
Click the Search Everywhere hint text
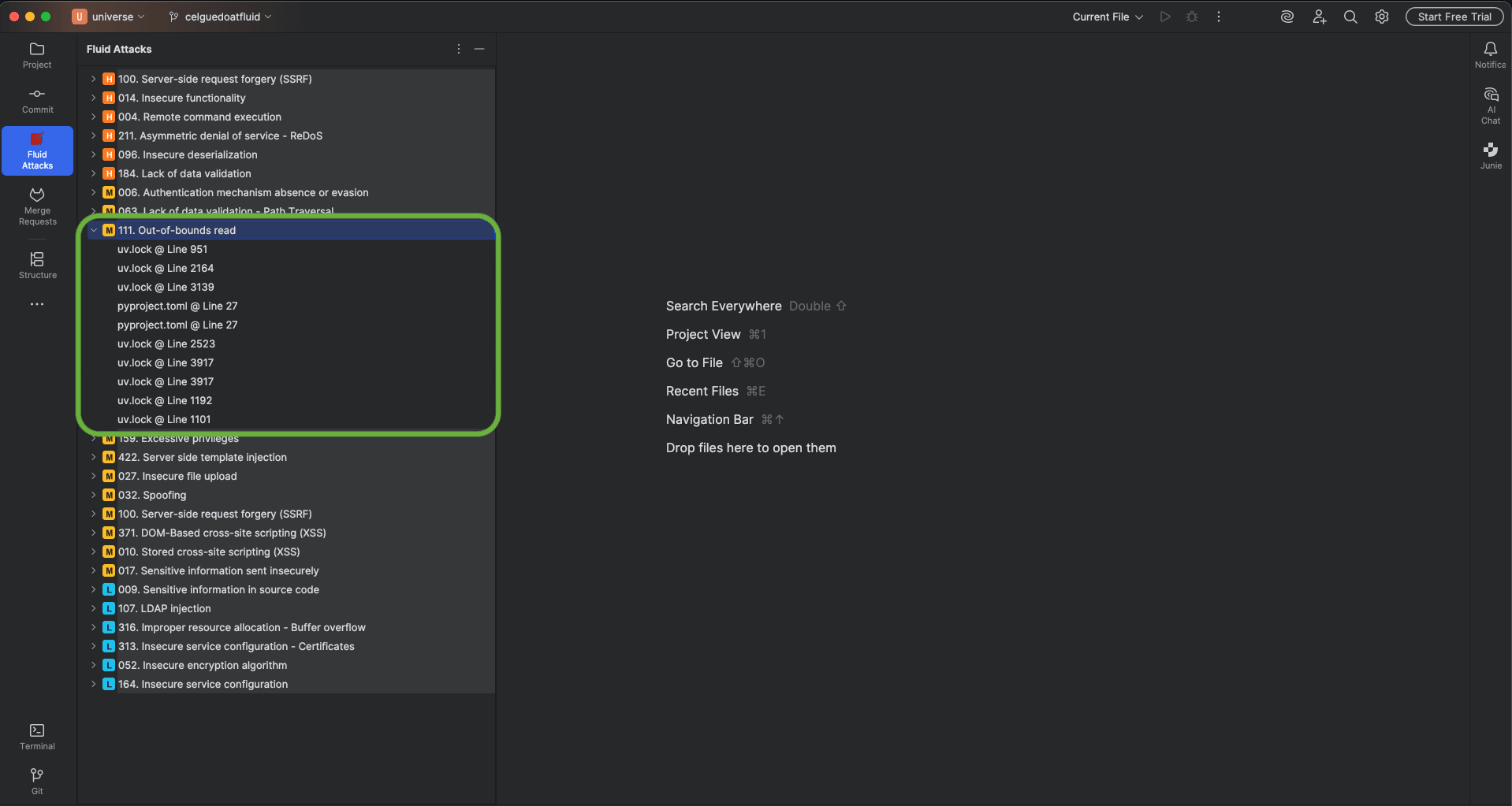724,306
